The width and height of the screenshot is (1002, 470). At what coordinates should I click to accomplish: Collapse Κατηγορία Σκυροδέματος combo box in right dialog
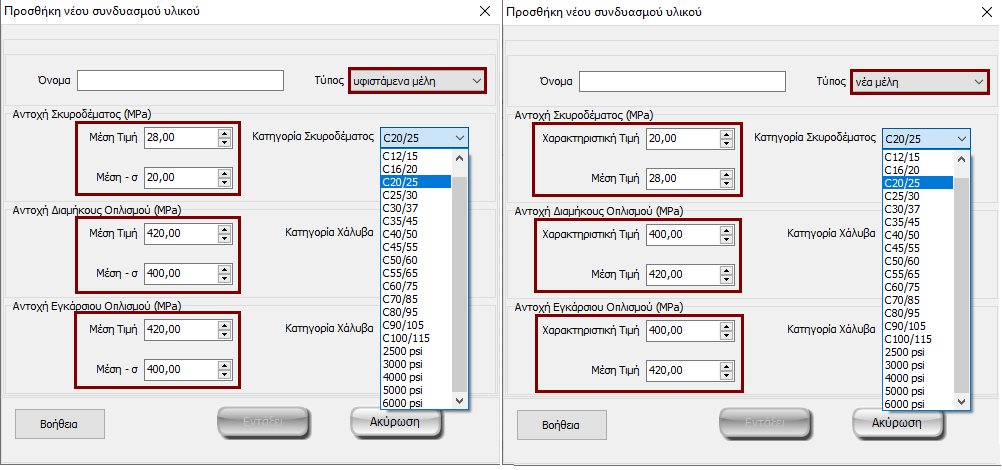(x=961, y=139)
